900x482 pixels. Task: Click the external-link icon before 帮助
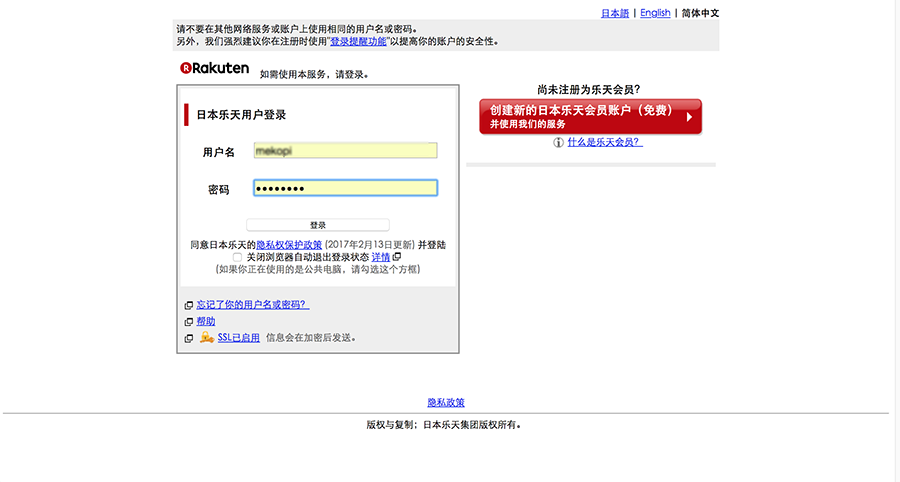click(188, 322)
